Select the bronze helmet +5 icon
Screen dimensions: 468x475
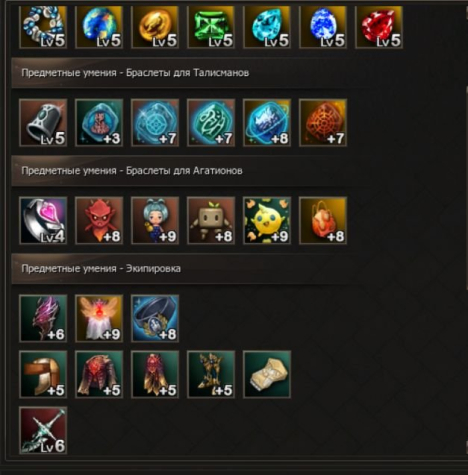43,374
